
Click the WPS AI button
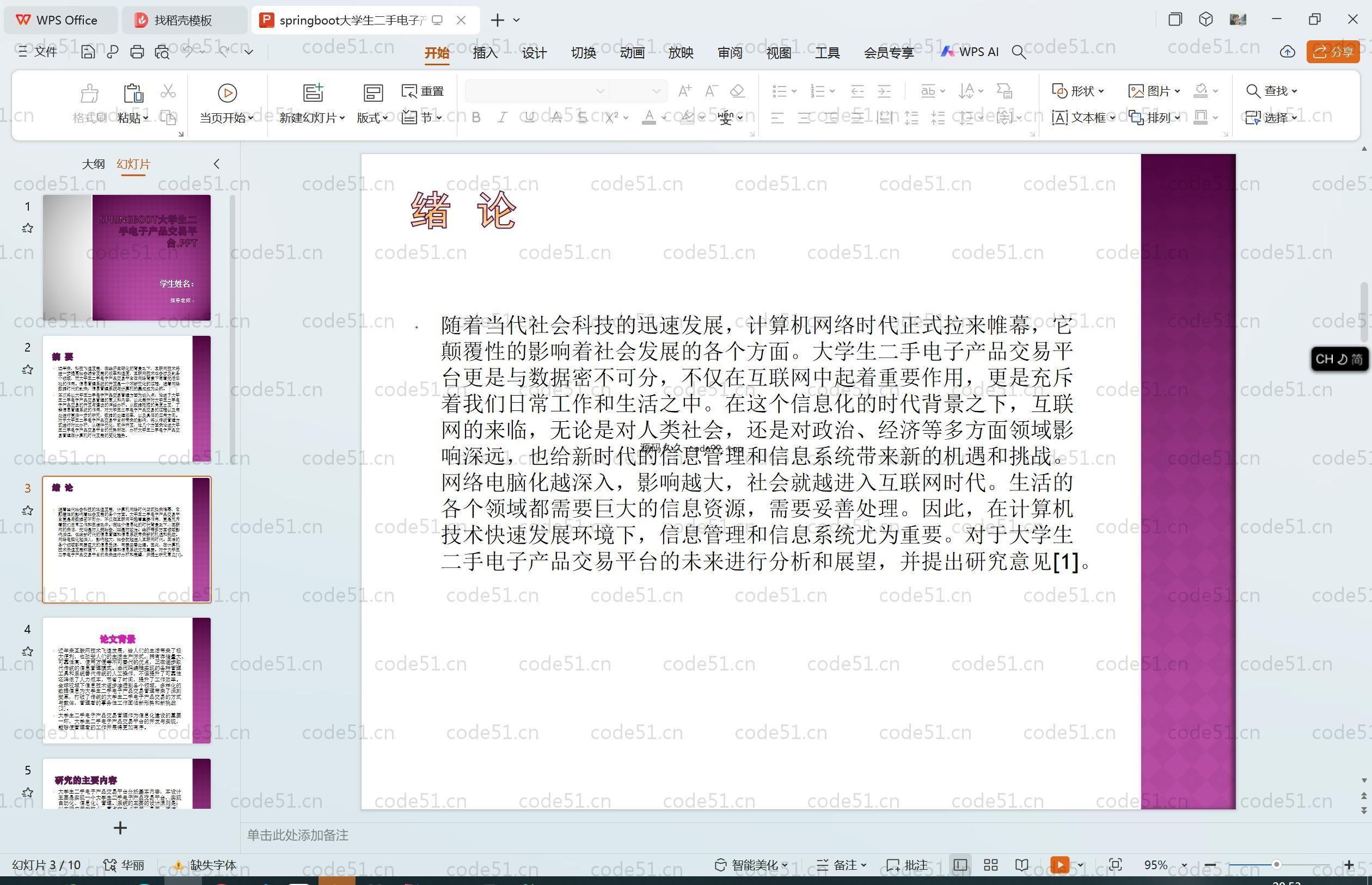(x=970, y=52)
